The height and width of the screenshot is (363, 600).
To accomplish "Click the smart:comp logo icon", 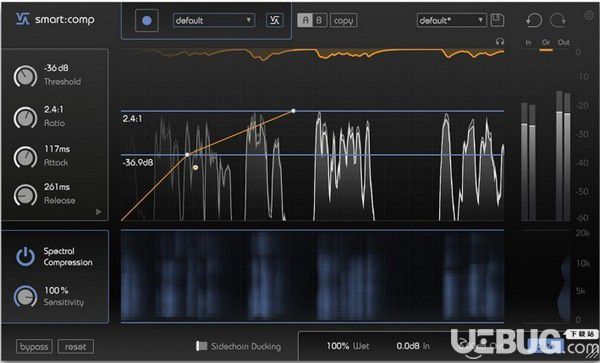I will pyautogui.click(x=23, y=19).
